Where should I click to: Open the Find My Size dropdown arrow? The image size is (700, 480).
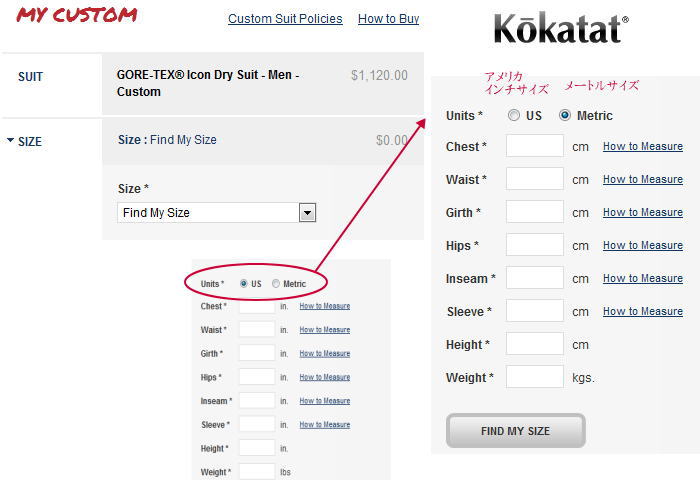[307, 213]
